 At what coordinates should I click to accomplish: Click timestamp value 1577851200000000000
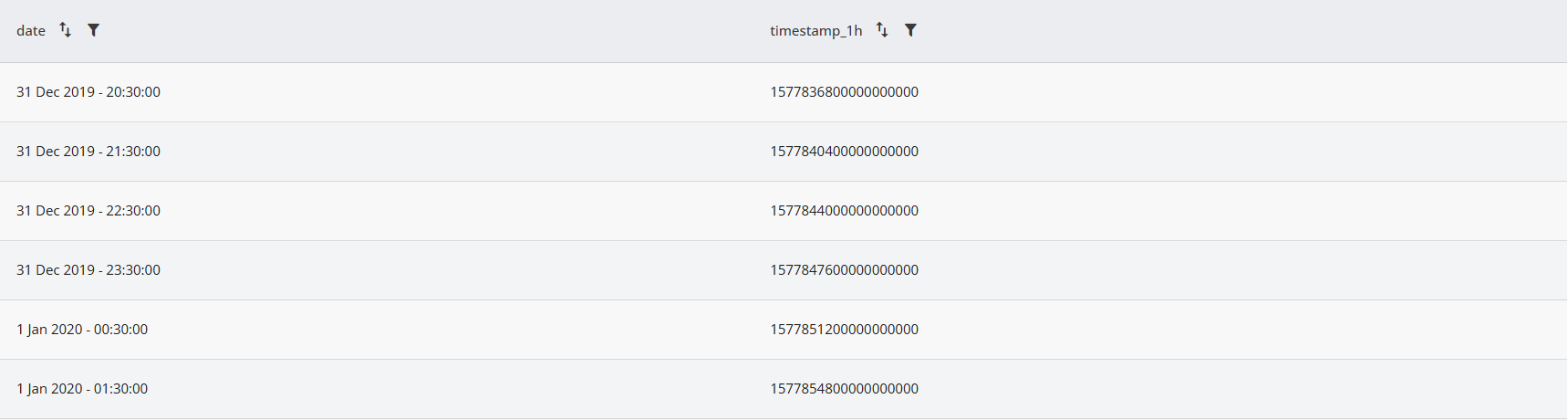coord(844,330)
